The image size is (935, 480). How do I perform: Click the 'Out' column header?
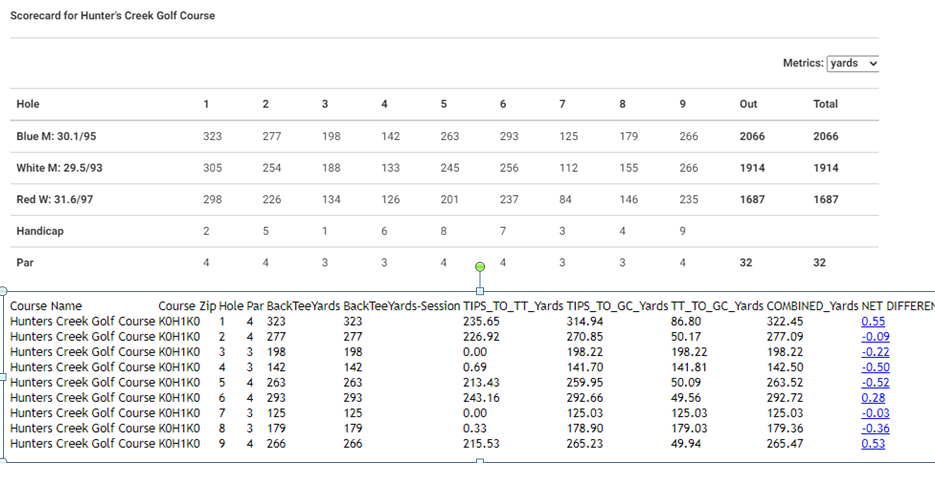[748, 104]
